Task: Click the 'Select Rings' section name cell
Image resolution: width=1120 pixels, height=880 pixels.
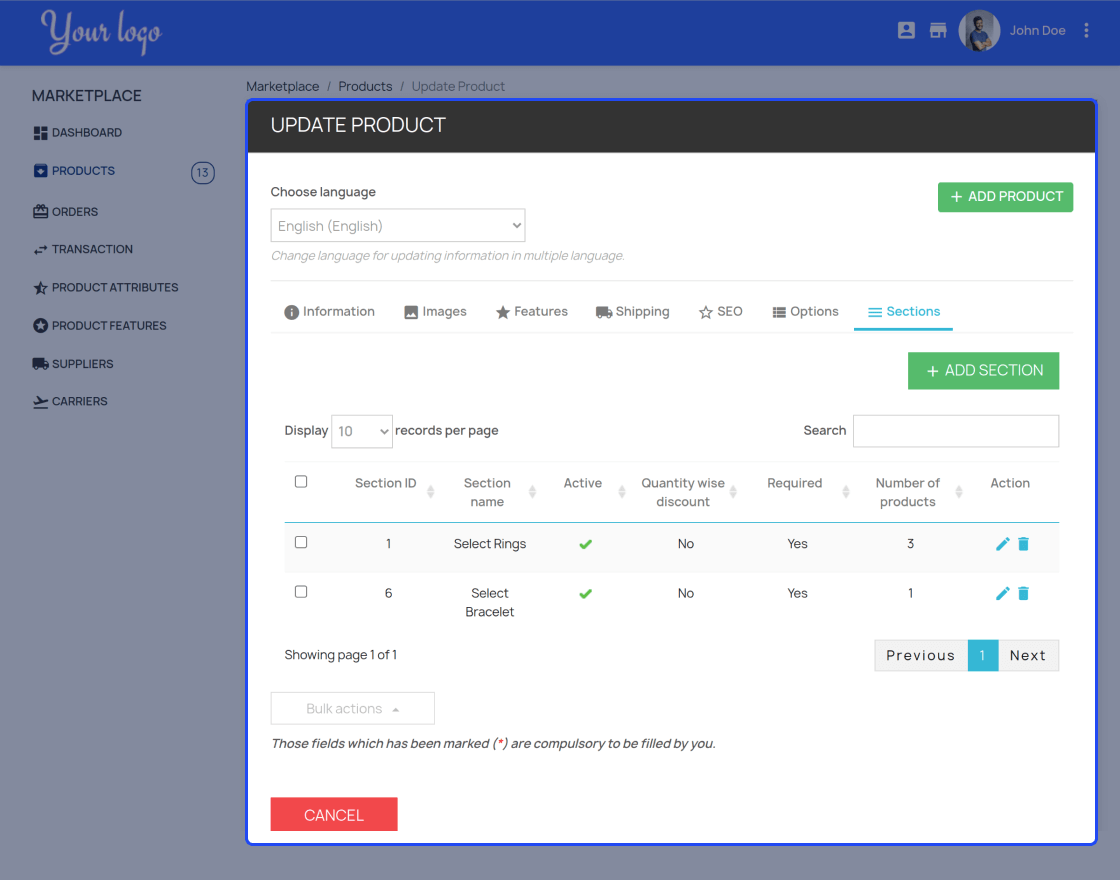Action: click(x=489, y=544)
